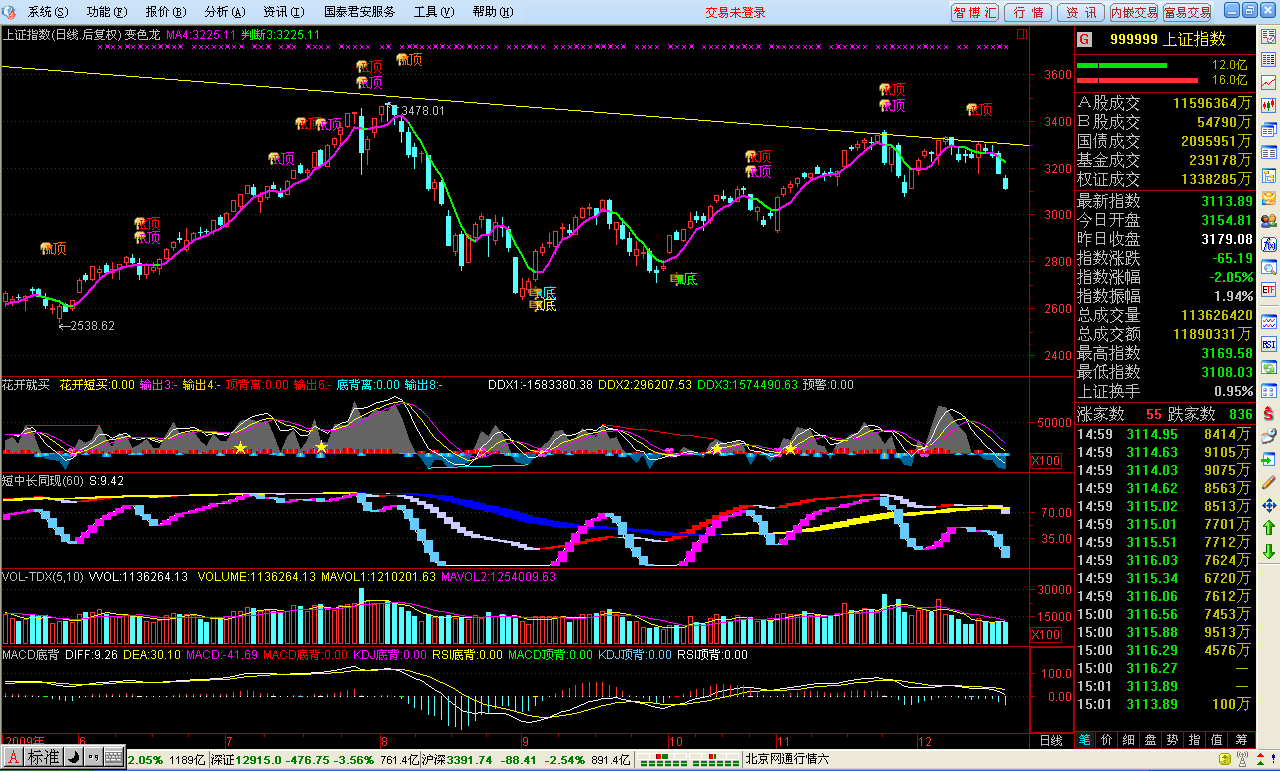The image size is (1280, 771).
Task: Click the 智博汇 button
Action: coord(975,12)
